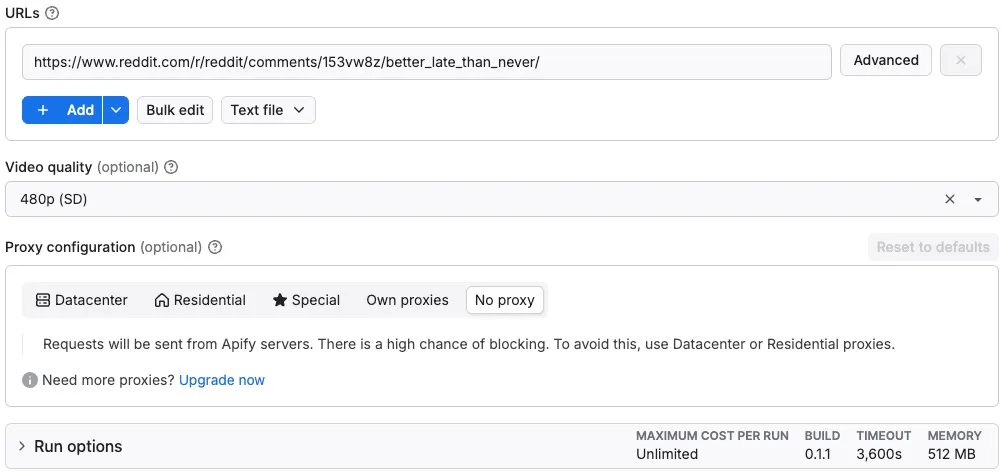This screenshot has height=475, width=1004.
Task: Select the Special proxy tab
Action: click(306, 300)
